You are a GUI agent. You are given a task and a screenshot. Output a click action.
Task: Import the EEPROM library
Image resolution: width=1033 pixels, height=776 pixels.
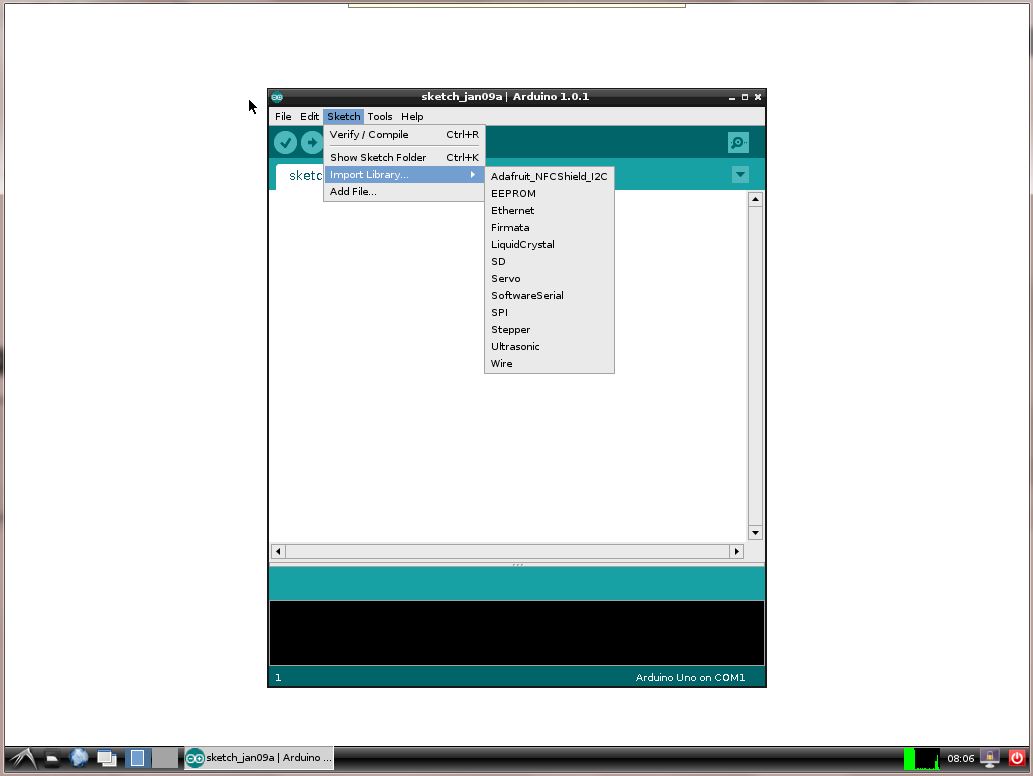549,194
